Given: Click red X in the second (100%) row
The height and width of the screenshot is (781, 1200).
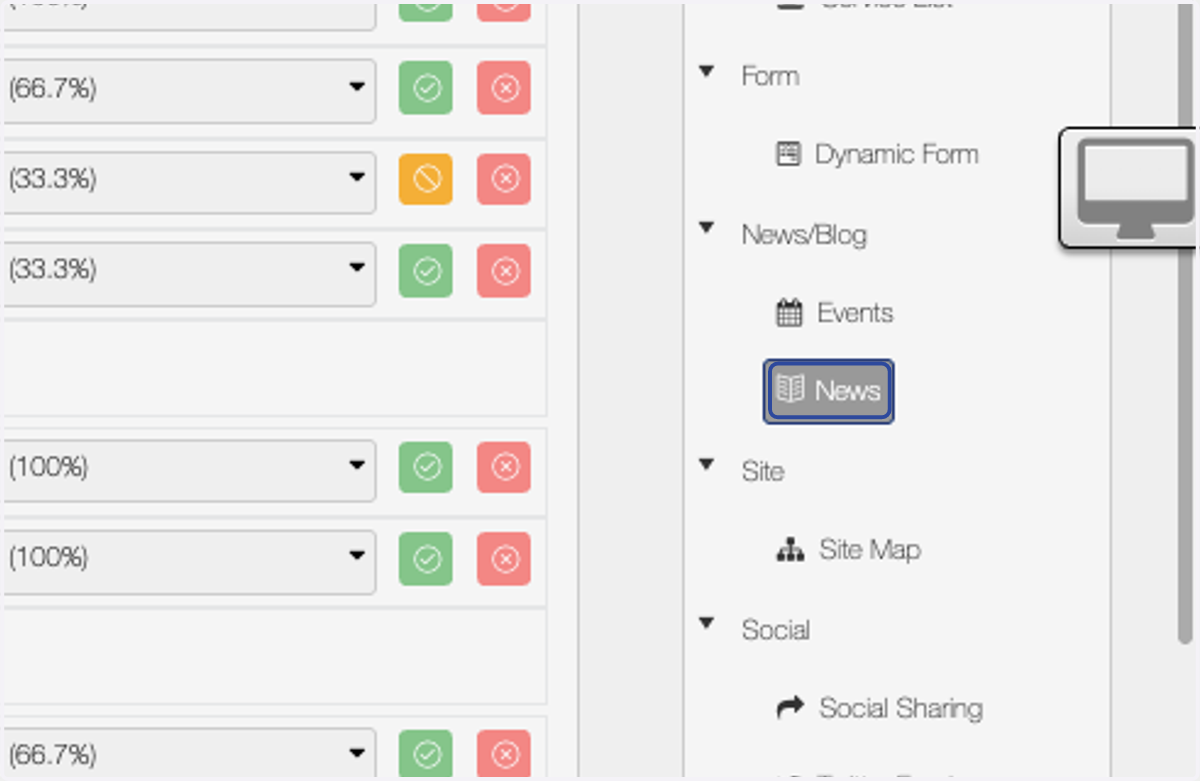Looking at the screenshot, I should [504, 558].
